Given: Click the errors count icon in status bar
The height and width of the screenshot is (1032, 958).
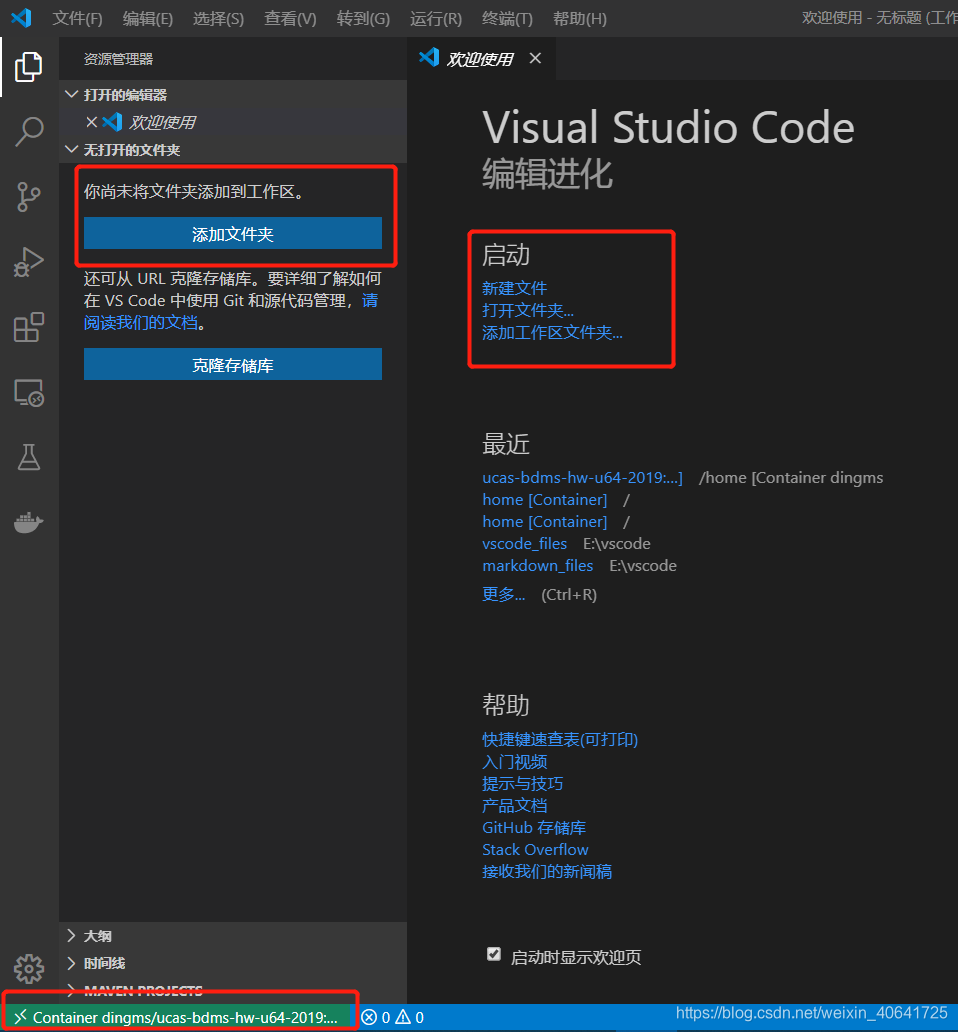Looking at the screenshot, I should [370, 1018].
